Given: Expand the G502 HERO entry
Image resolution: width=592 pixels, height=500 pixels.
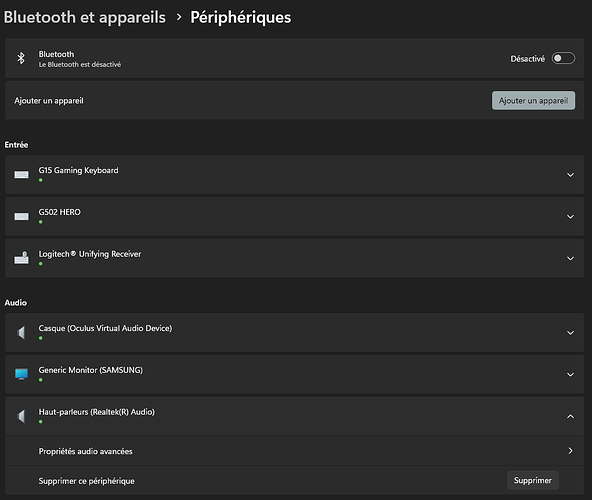Looking at the screenshot, I should pos(570,217).
